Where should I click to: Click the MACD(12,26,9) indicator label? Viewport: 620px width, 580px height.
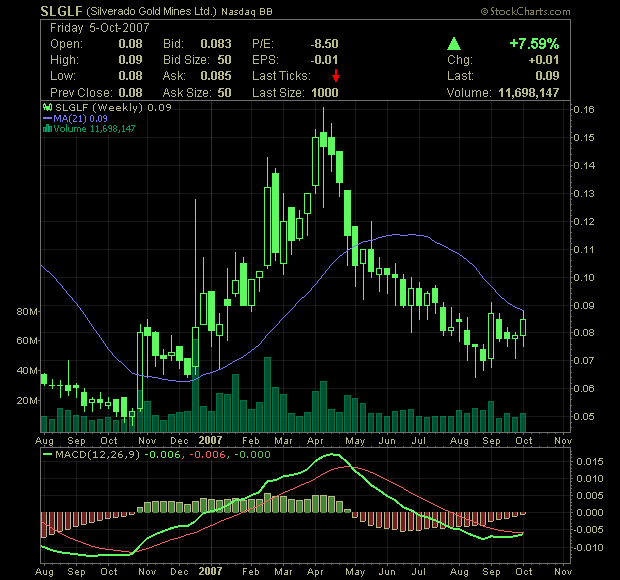click(98, 455)
